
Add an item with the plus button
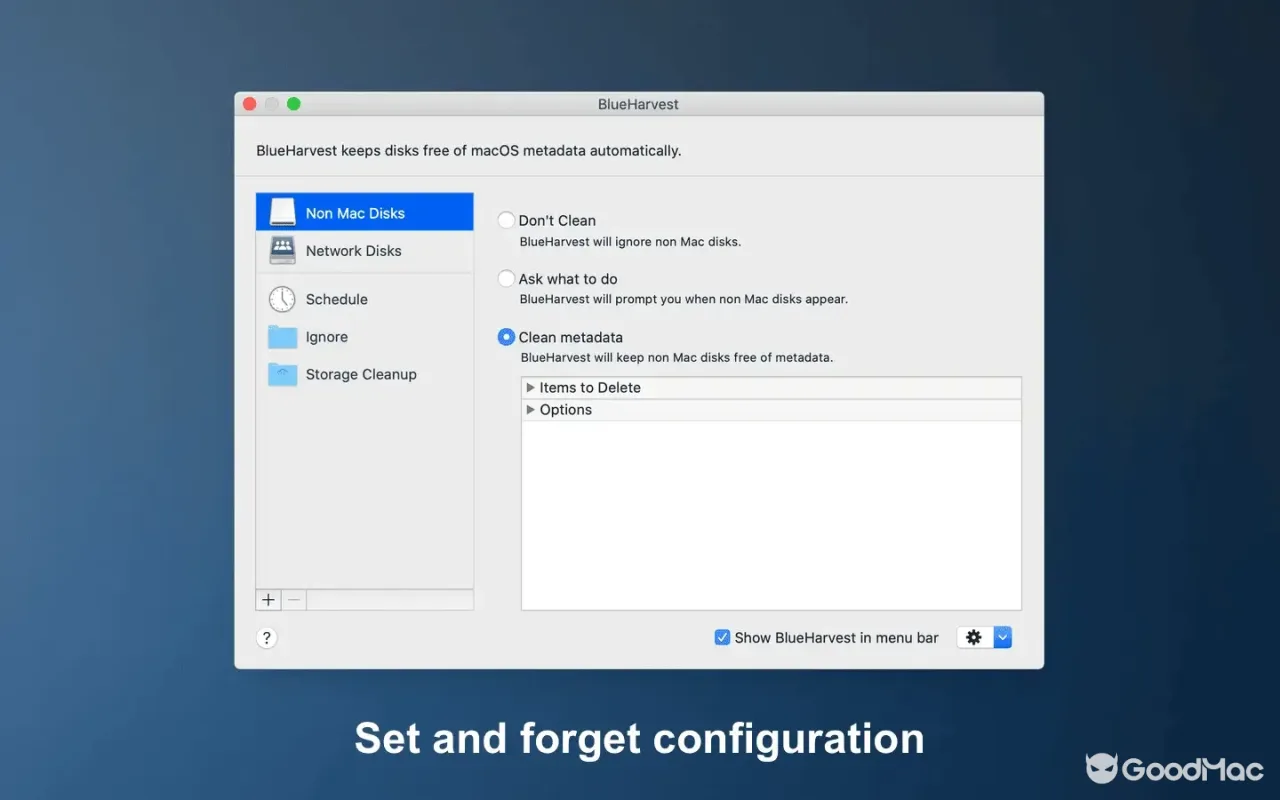tap(268, 600)
